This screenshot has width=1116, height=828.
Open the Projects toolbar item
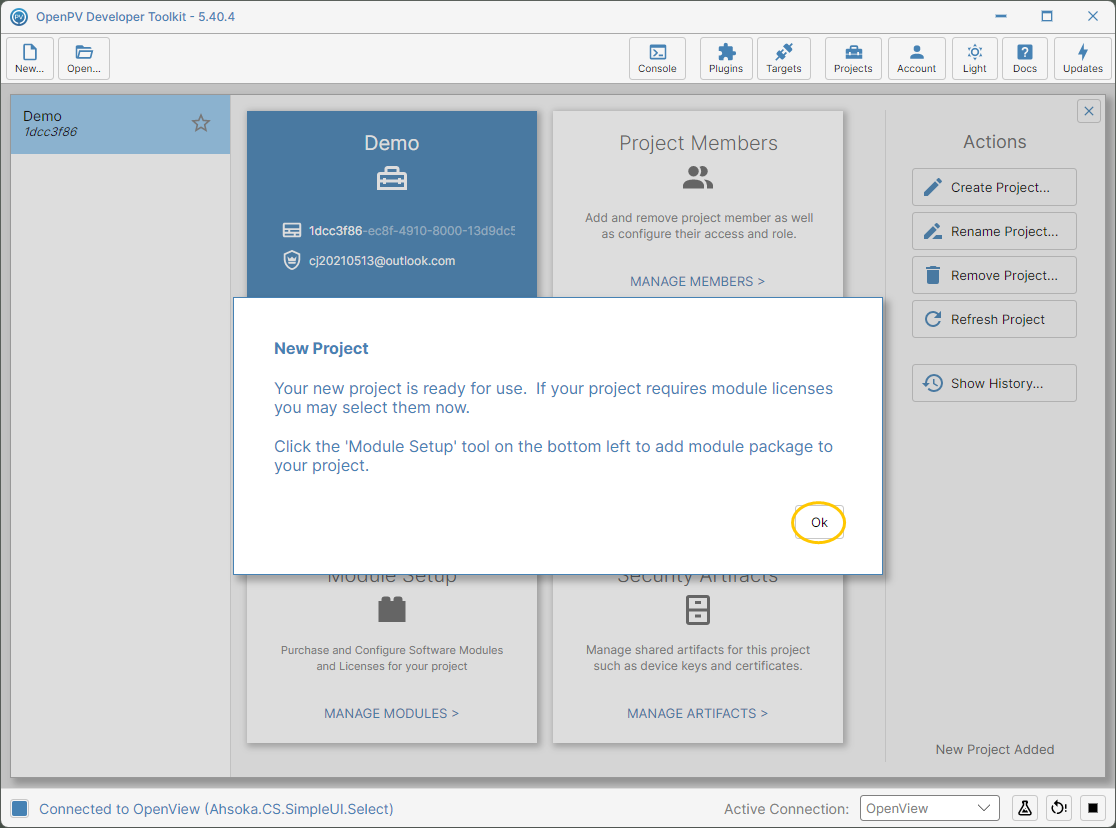853,58
